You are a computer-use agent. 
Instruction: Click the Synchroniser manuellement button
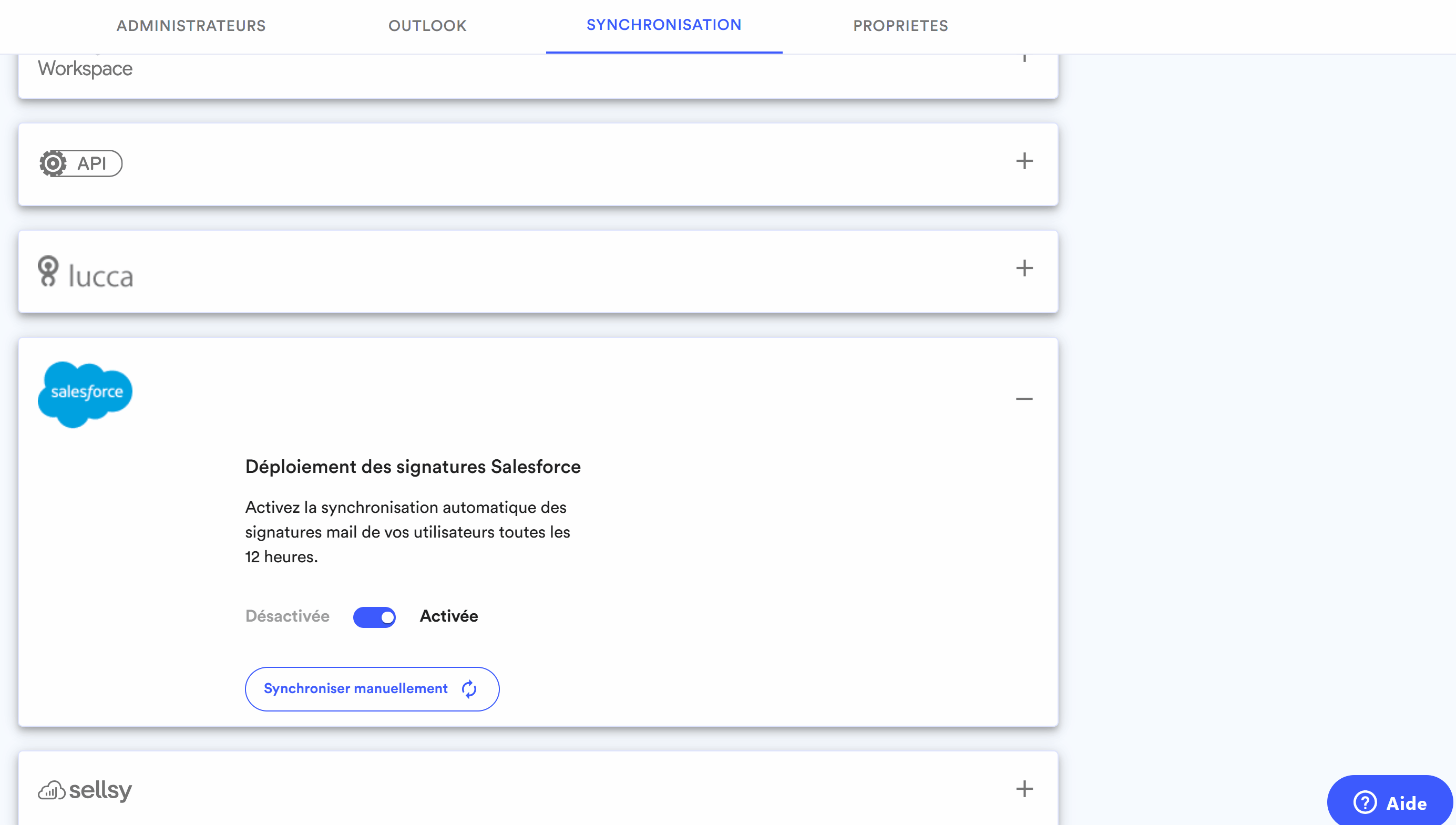pyautogui.click(x=371, y=688)
